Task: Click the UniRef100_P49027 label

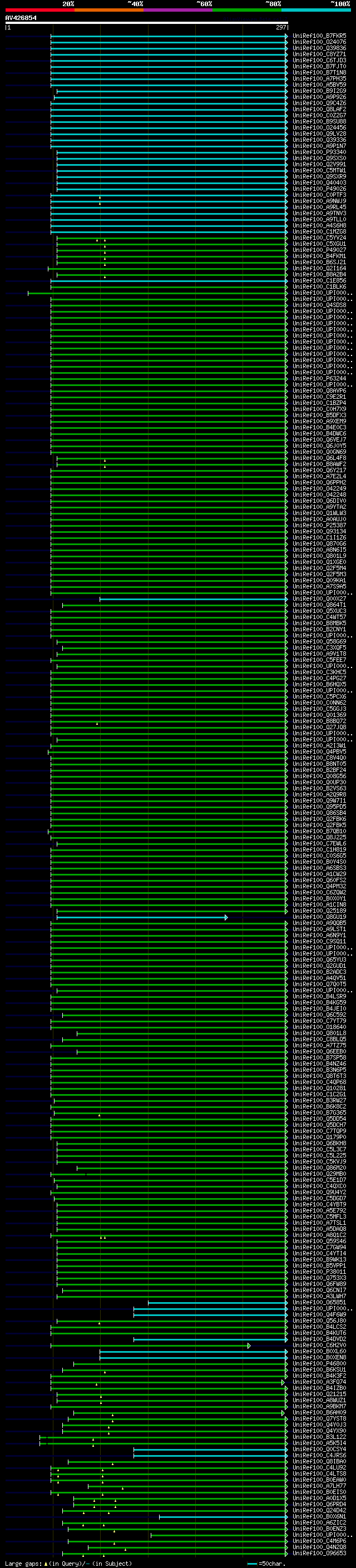Action: [x=319, y=250]
